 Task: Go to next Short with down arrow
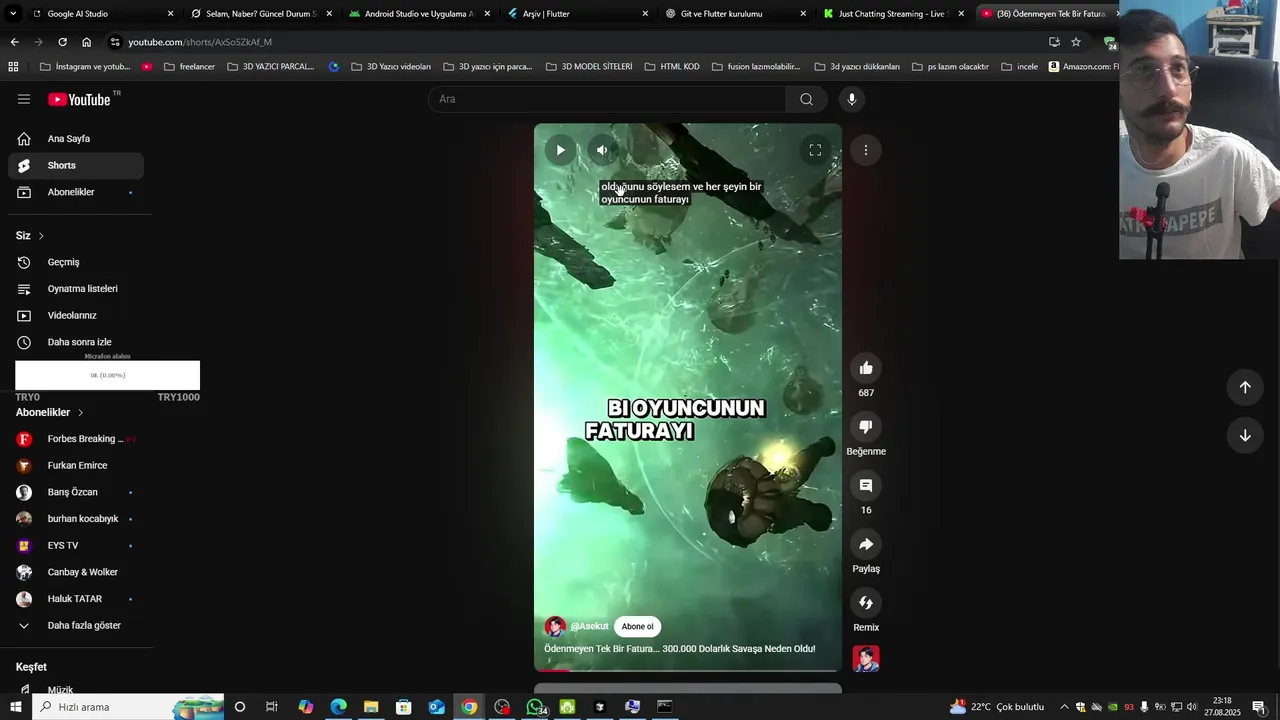click(1245, 435)
